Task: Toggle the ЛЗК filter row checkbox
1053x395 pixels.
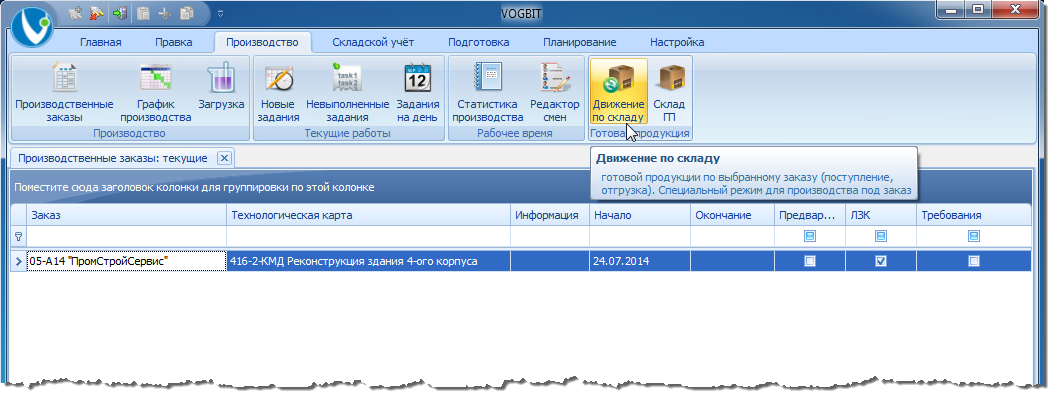Action: 881,236
